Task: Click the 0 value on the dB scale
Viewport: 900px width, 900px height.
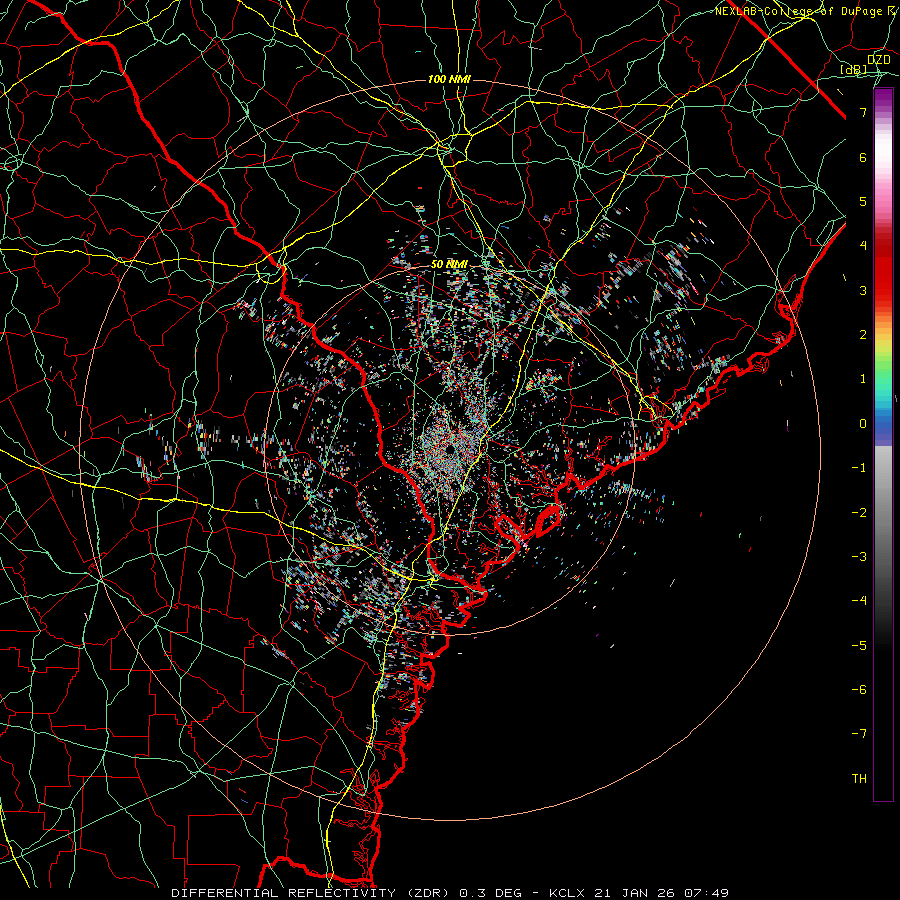Action: click(x=863, y=424)
